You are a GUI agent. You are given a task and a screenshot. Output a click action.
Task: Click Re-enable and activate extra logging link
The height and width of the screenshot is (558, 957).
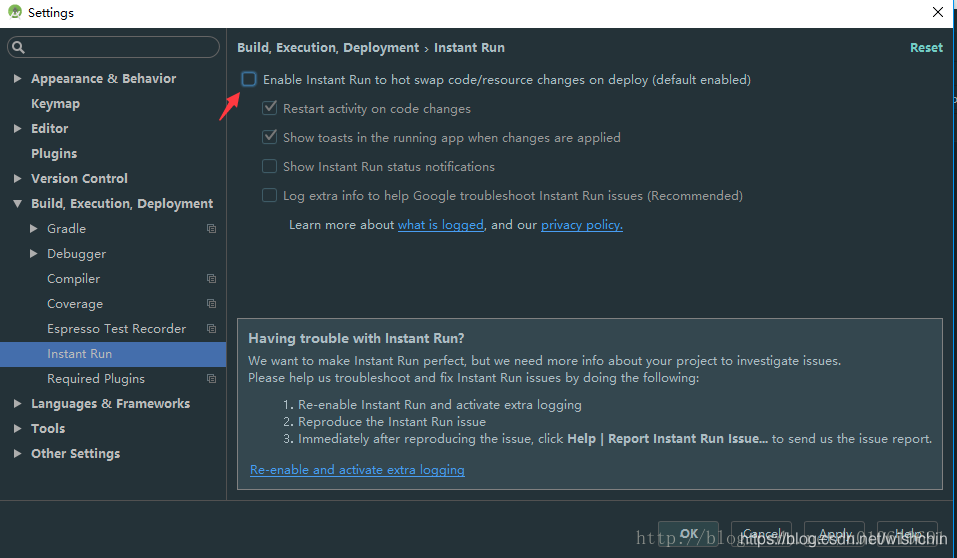point(357,469)
